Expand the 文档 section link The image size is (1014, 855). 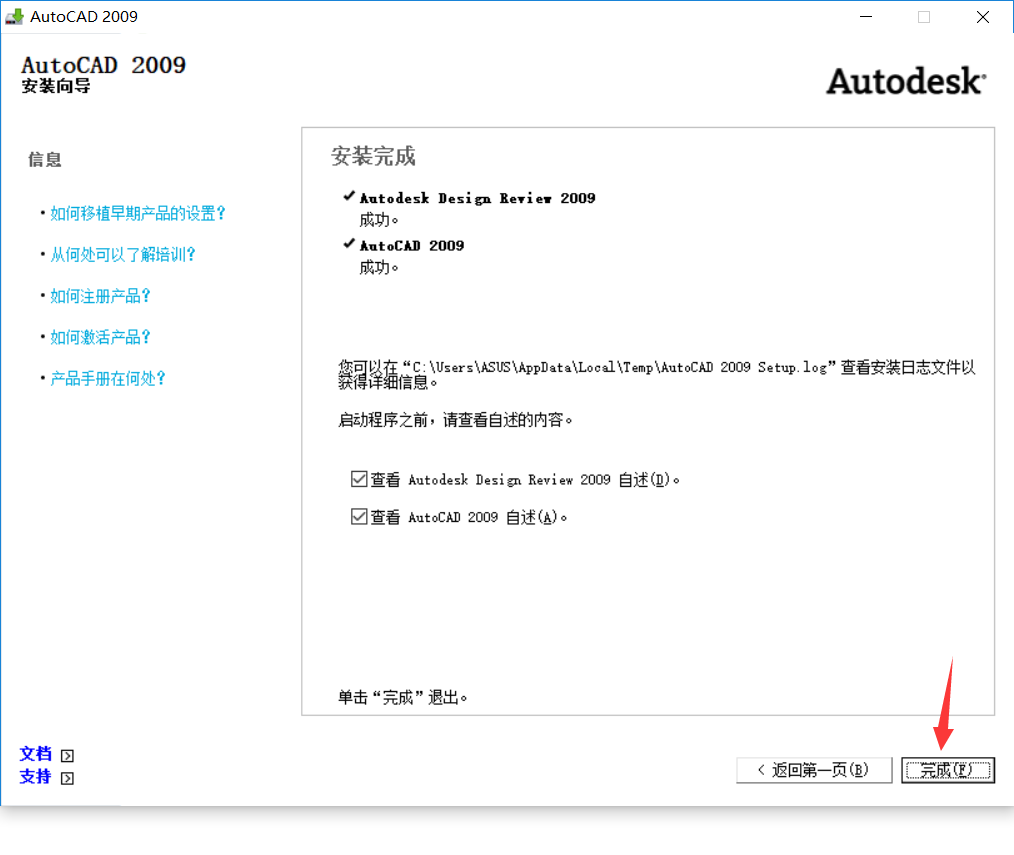[35, 754]
